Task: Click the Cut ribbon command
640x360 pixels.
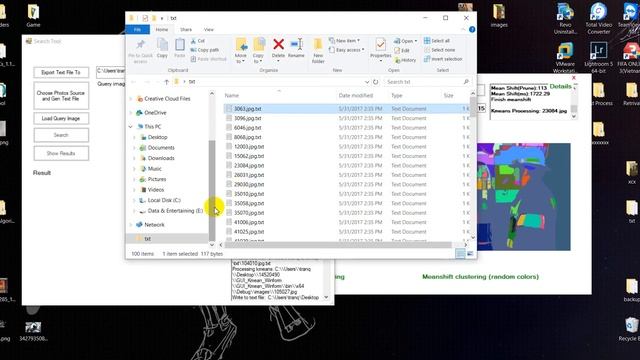Action: click(x=198, y=41)
